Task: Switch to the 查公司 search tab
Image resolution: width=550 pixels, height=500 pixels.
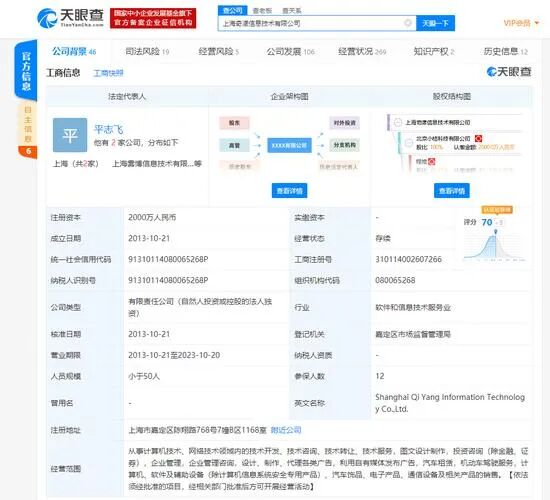Action: point(233,11)
